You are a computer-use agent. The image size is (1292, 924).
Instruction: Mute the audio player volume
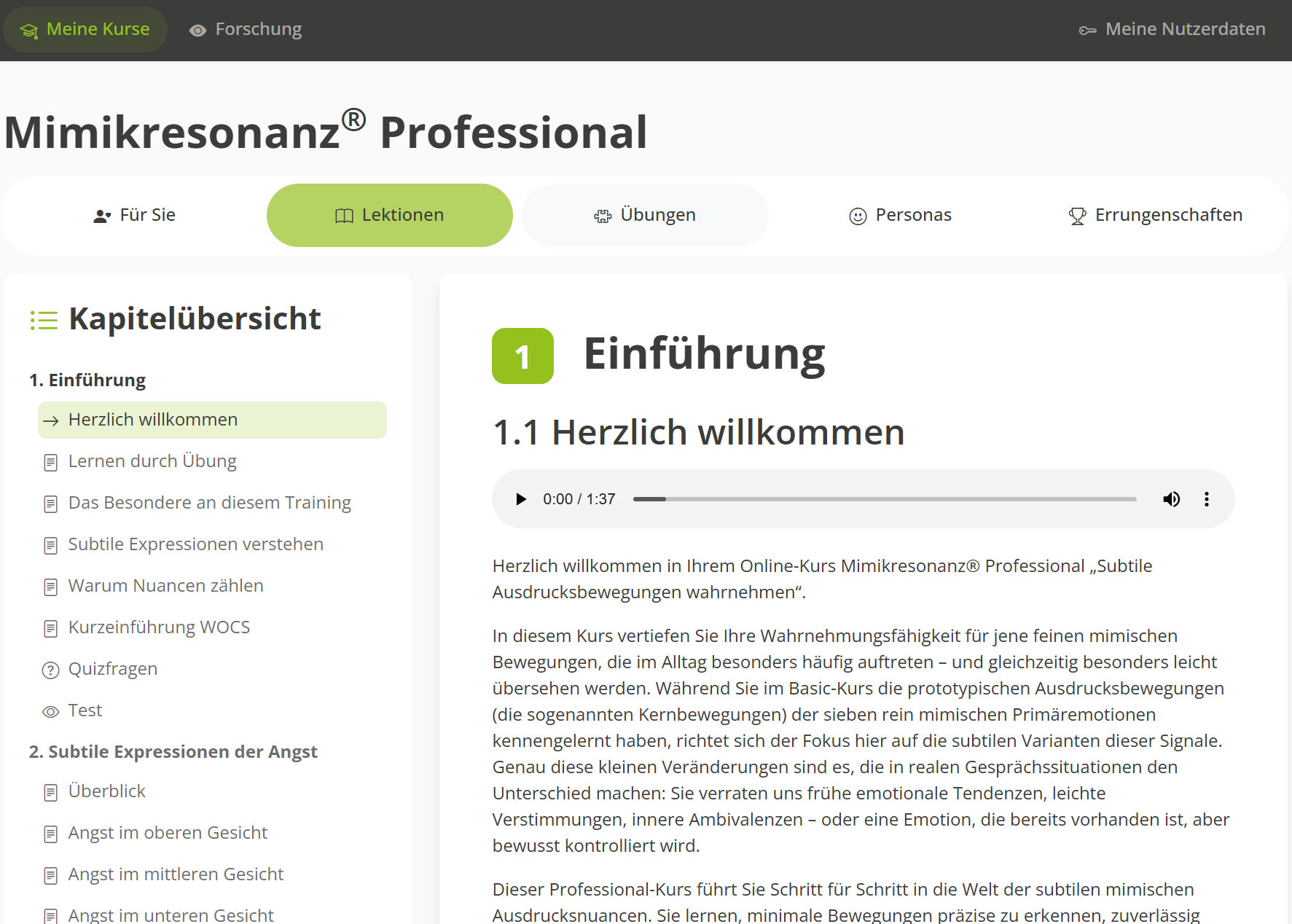coord(1171,499)
